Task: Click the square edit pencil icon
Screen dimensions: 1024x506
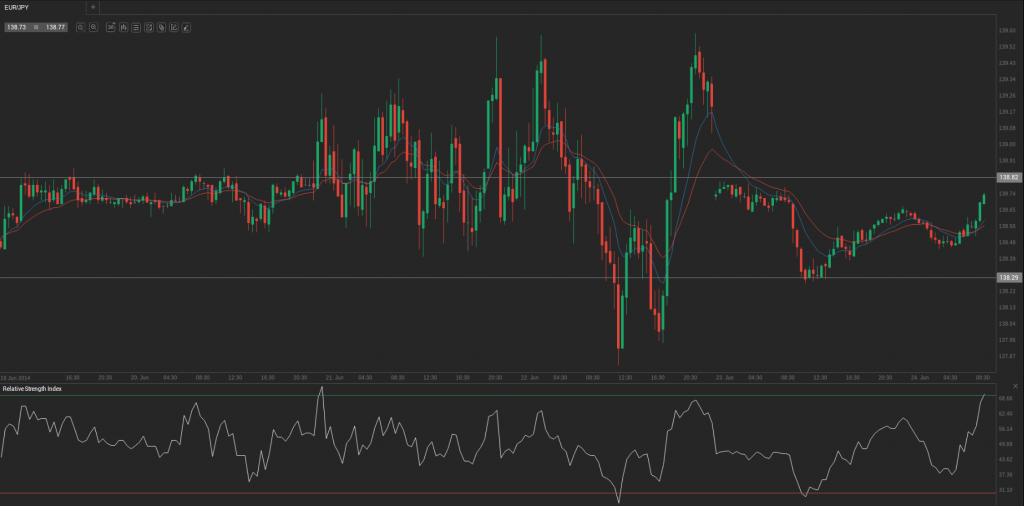Action: [x=173, y=27]
